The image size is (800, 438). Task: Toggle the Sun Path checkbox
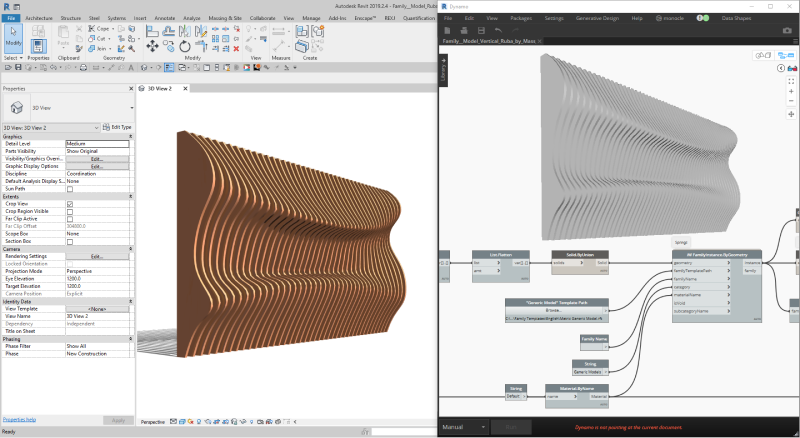[x=70, y=188]
